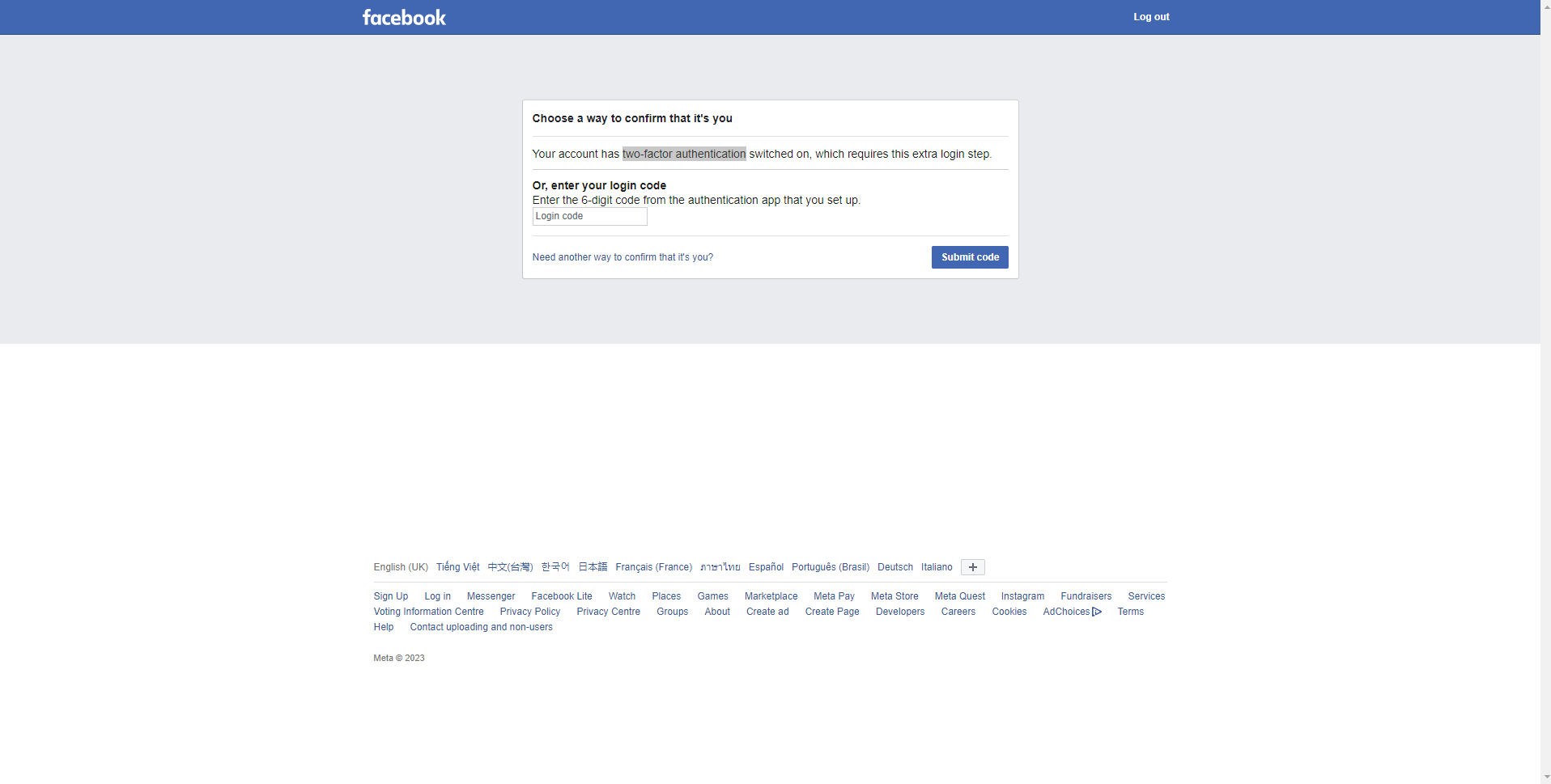This screenshot has height=784, width=1551.
Task: Switch language to Korean 한국어
Action: click(555, 567)
